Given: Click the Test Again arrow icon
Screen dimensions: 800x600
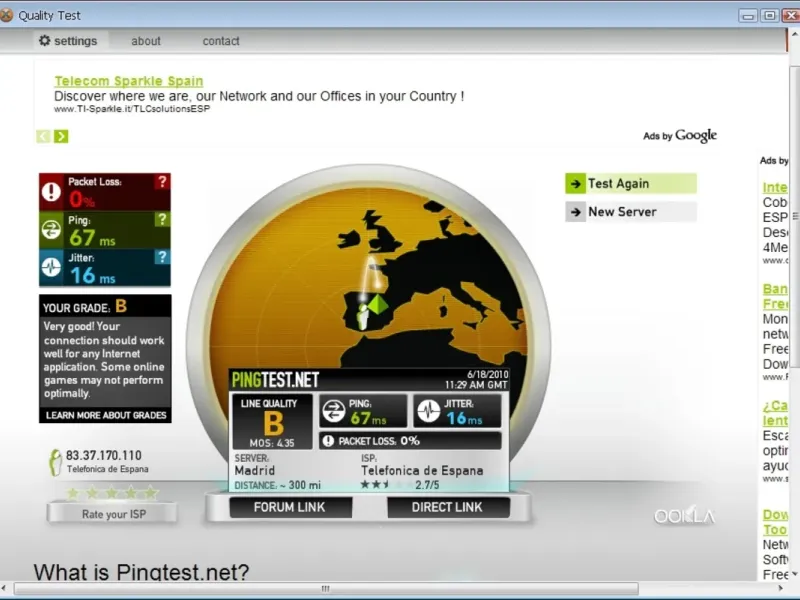Looking at the screenshot, I should pyautogui.click(x=576, y=184).
